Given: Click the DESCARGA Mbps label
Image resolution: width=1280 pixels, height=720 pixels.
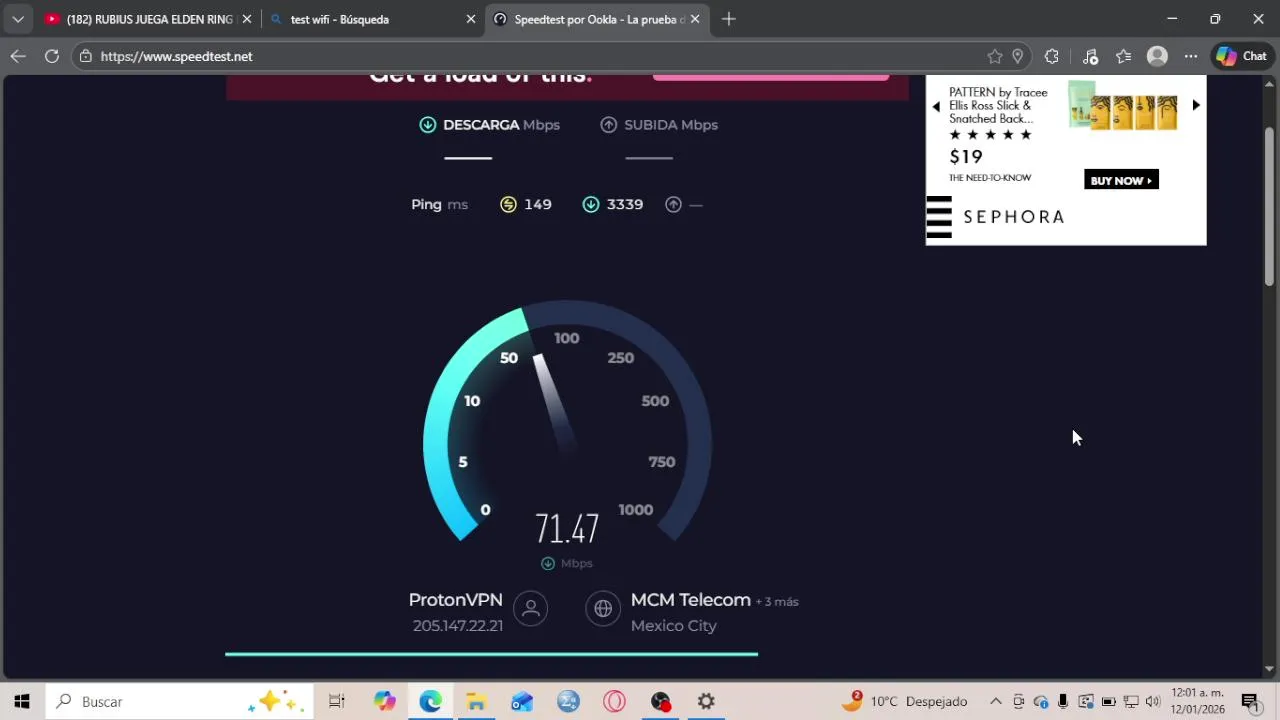Looking at the screenshot, I should click(501, 125).
